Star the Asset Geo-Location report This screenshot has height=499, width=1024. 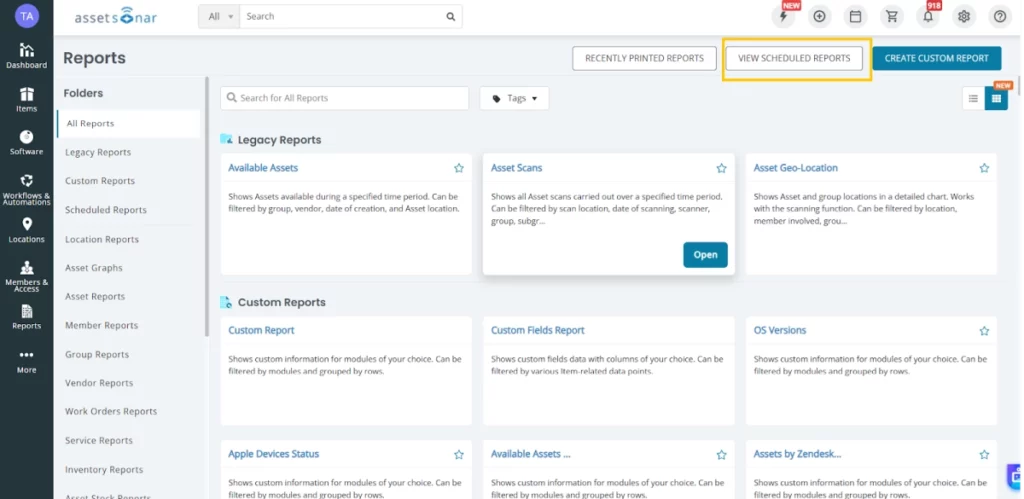click(x=984, y=168)
